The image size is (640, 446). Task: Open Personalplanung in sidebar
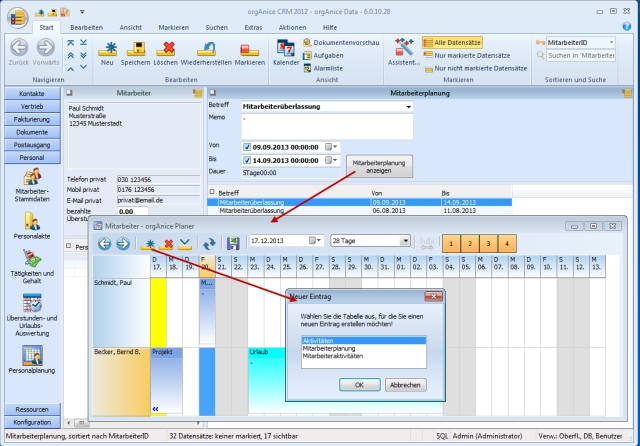click(32, 359)
